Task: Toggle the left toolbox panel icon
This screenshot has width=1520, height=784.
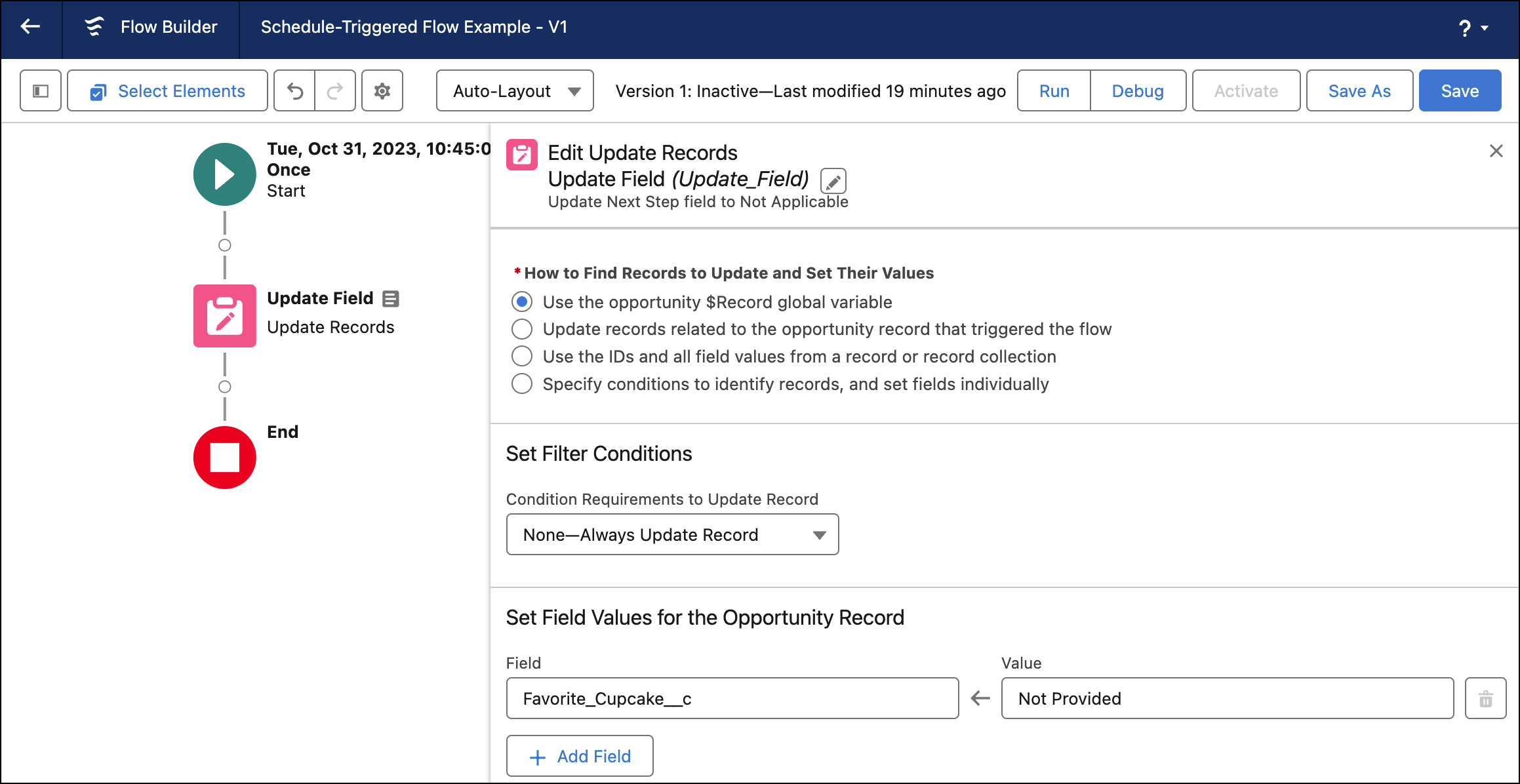Action: 41,90
